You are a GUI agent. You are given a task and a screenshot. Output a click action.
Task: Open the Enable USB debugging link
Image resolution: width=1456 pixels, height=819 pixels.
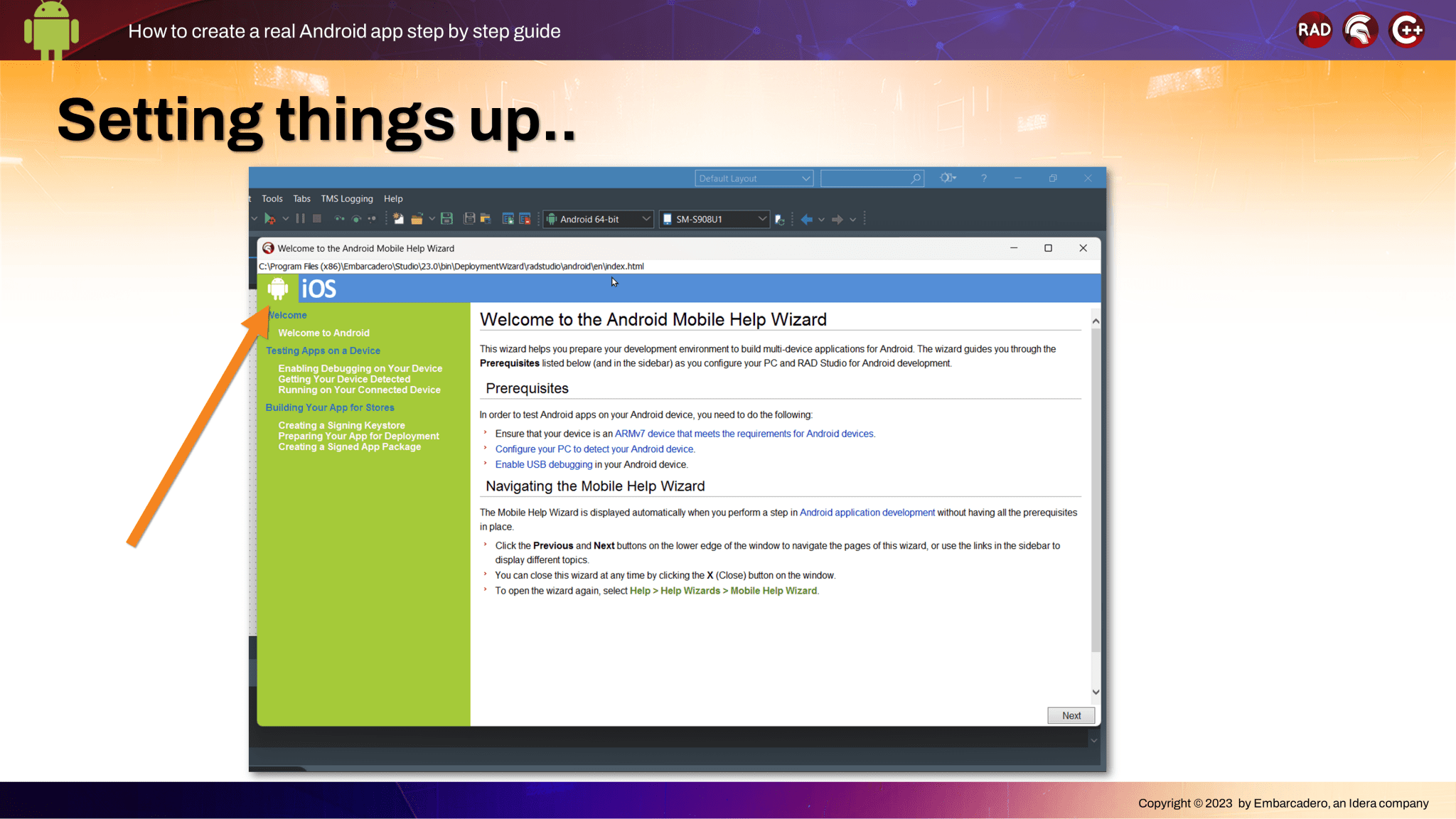click(544, 465)
